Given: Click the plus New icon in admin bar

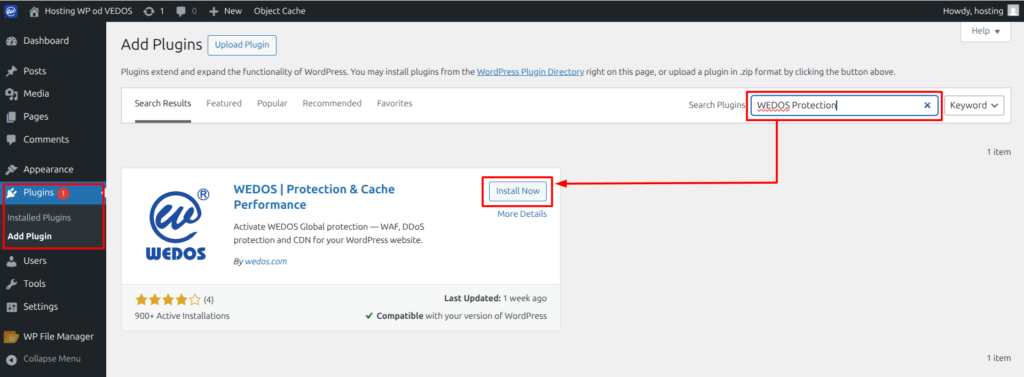Looking at the screenshot, I should (x=213, y=11).
